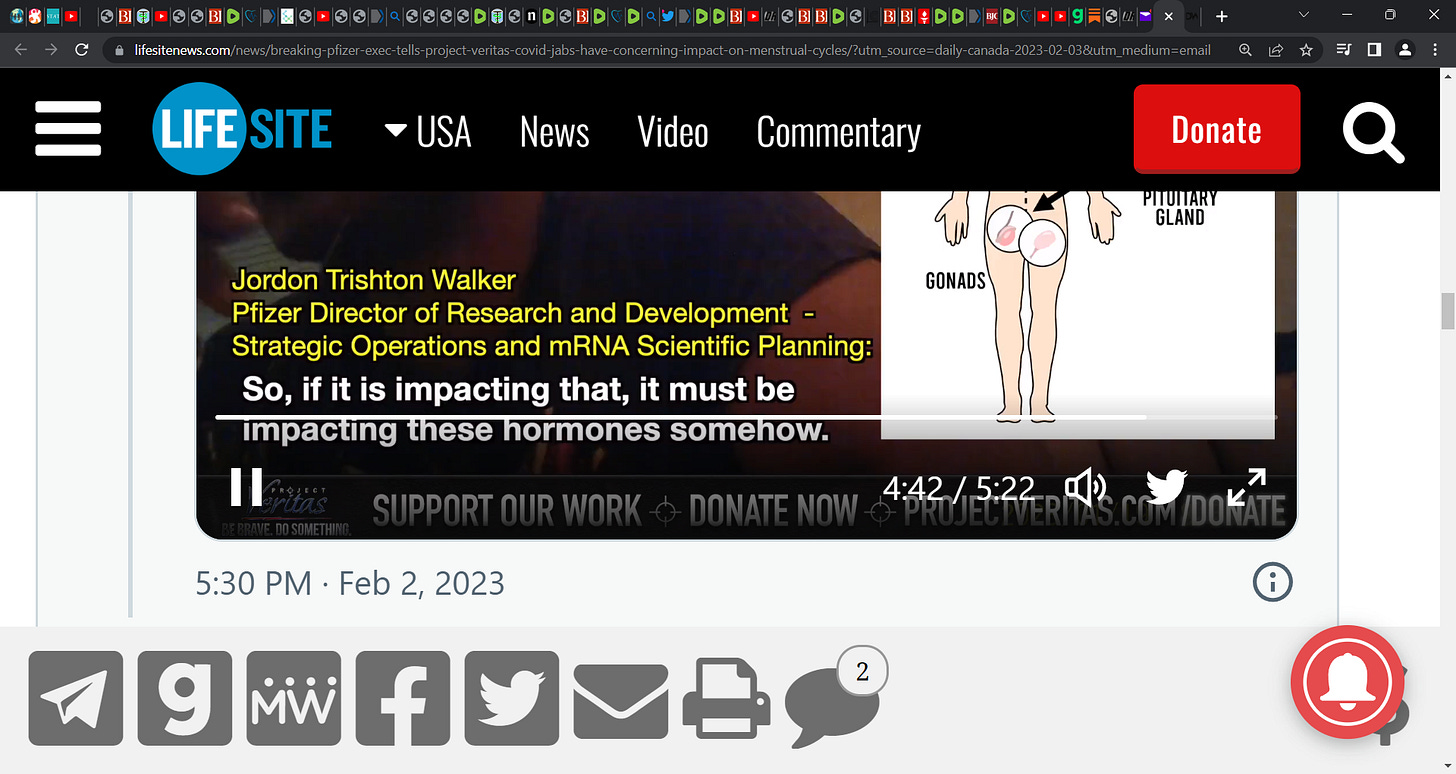Click the PITUITARY GLAND label in video
This screenshot has width=1456, height=774.
tap(1180, 206)
